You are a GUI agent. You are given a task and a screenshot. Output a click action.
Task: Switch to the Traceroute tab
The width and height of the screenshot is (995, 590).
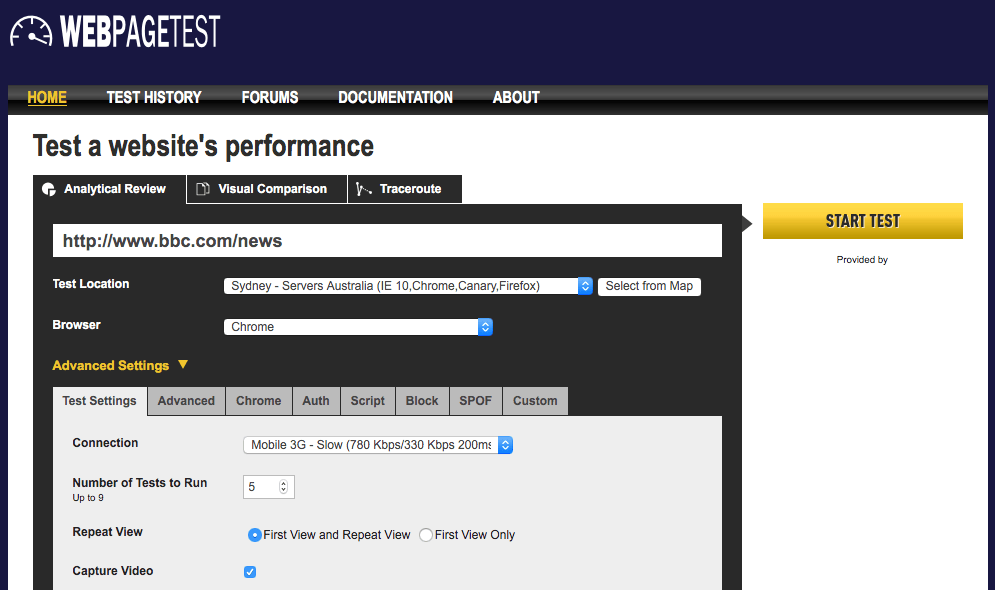(x=405, y=189)
